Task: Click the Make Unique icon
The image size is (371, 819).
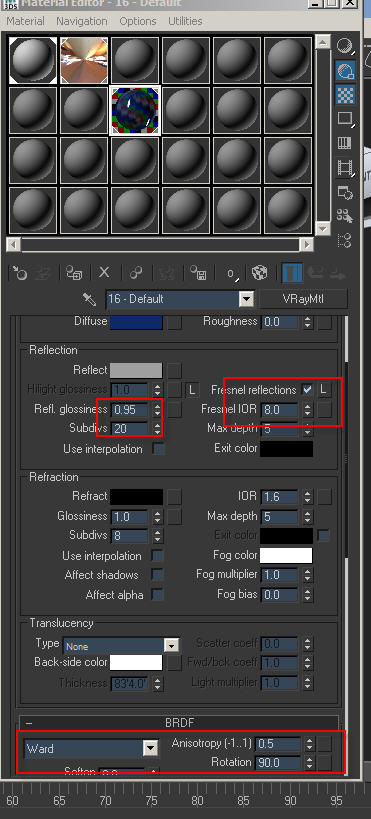Action: [x=167, y=273]
